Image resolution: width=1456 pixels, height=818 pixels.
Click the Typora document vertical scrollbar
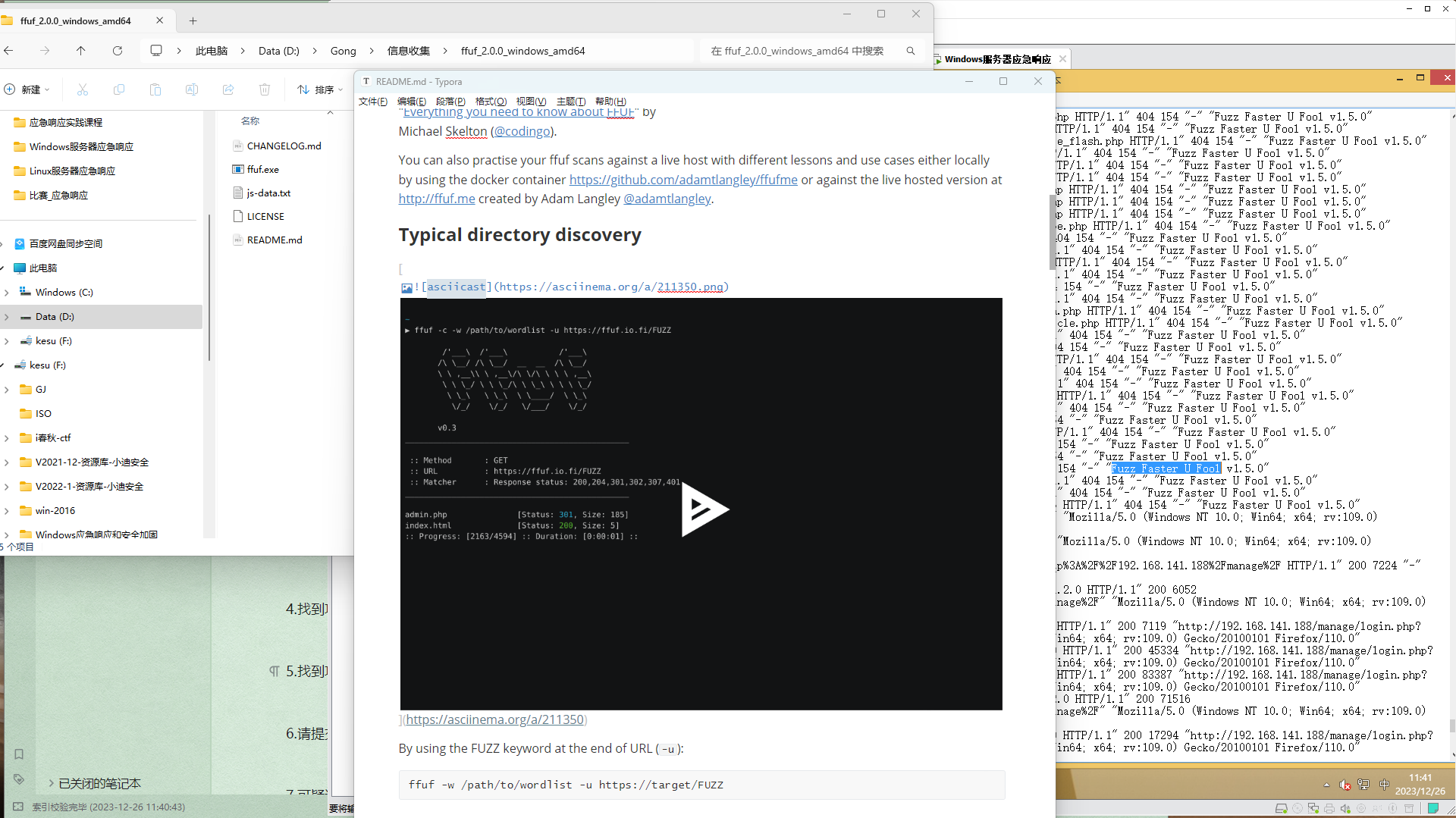click(x=1052, y=231)
